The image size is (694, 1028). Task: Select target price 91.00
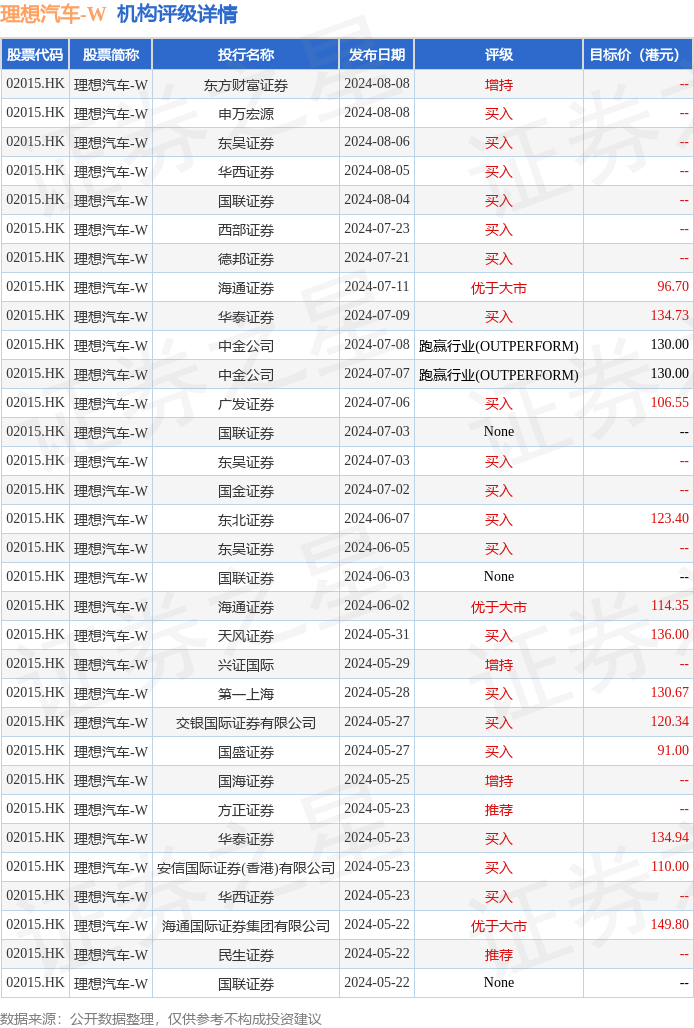[673, 750]
